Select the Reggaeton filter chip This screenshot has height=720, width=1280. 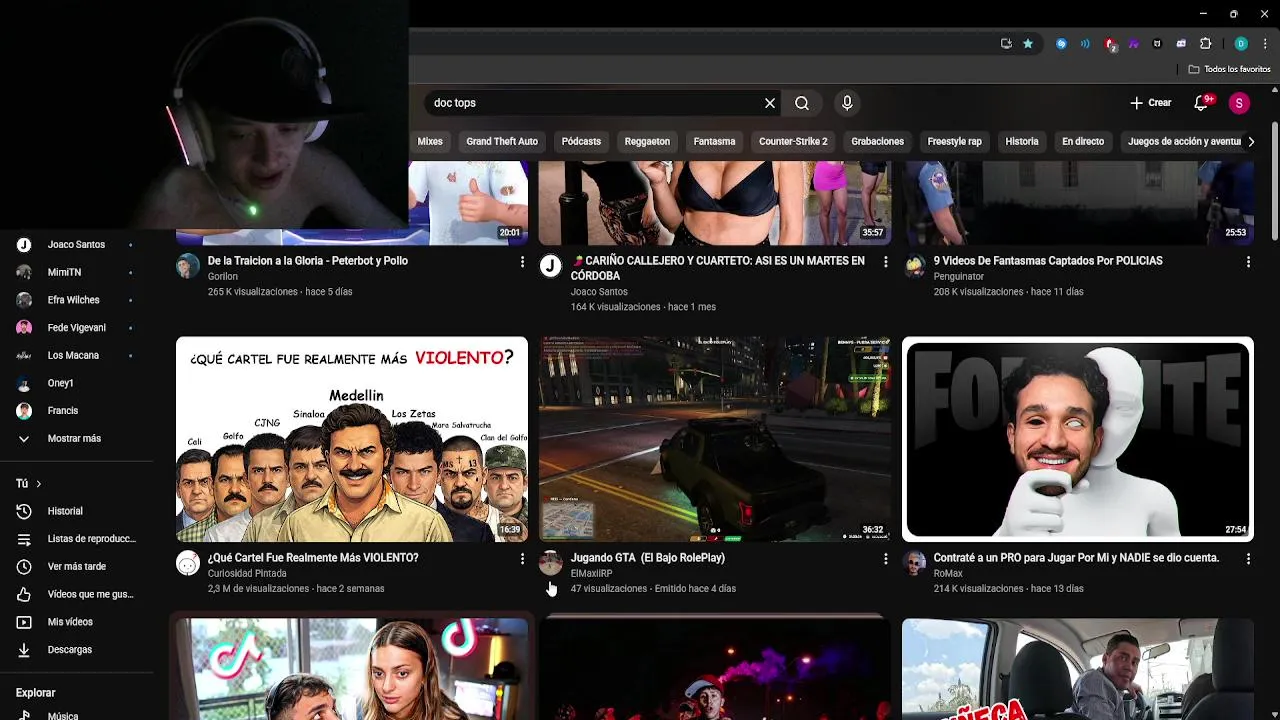(647, 141)
